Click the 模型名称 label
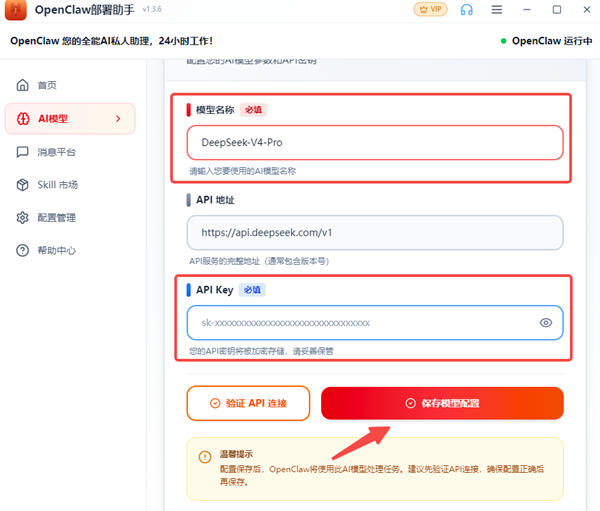Screen dimensions: 600x511 215,110
